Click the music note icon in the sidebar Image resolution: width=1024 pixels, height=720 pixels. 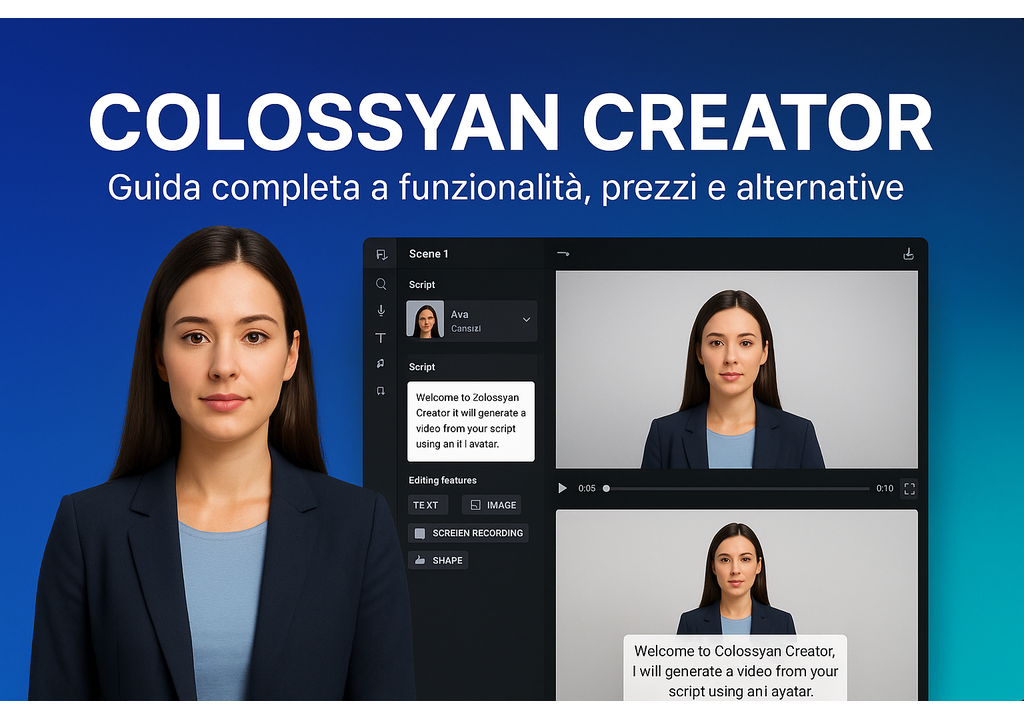(x=381, y=364)
